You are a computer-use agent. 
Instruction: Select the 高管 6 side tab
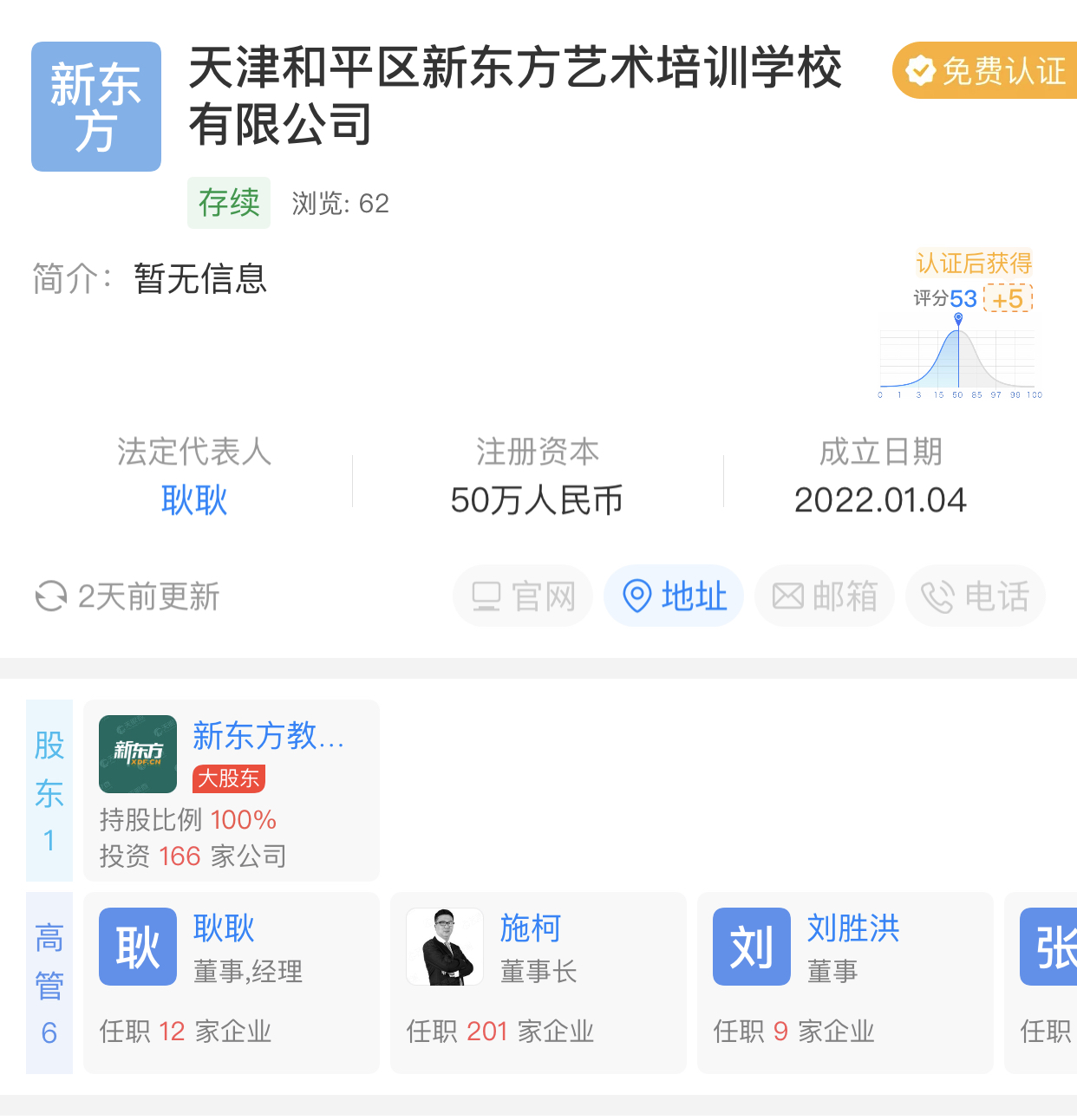(x=49, y=983)
